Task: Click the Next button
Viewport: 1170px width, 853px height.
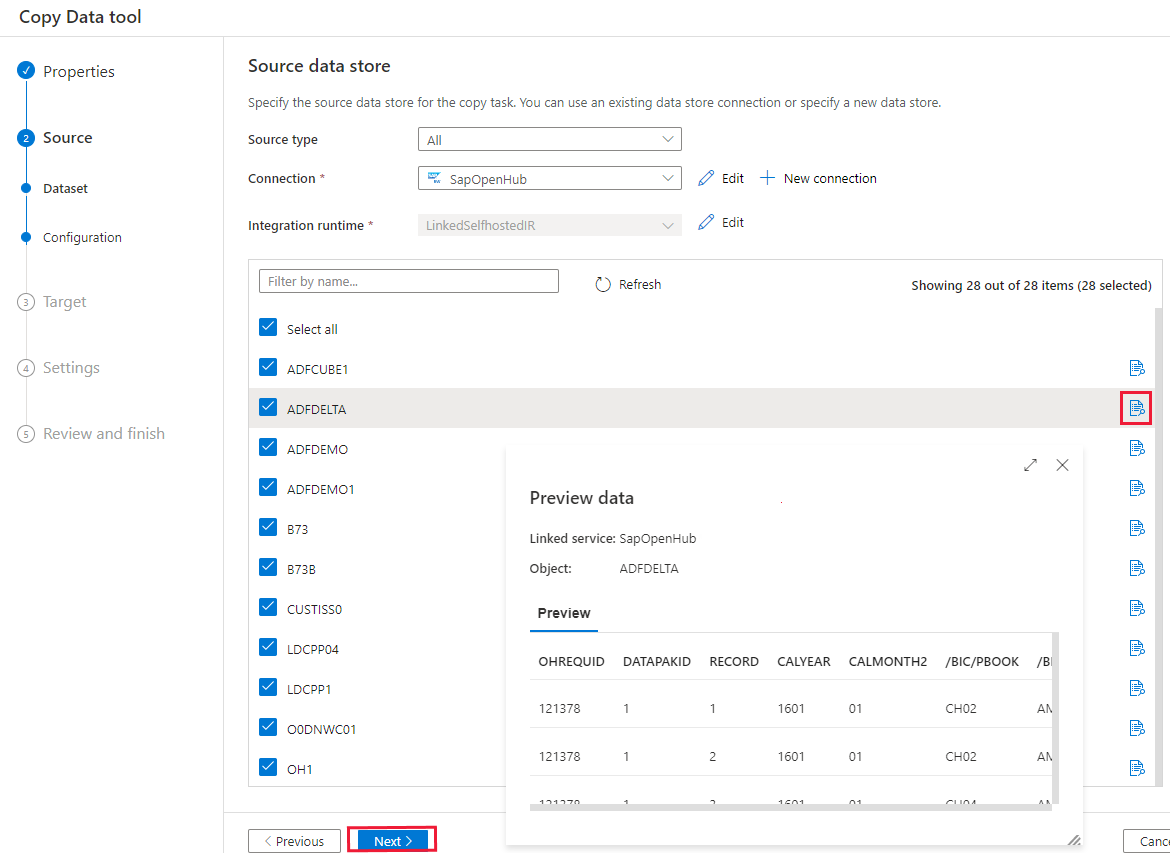Action: pos(391,840)
